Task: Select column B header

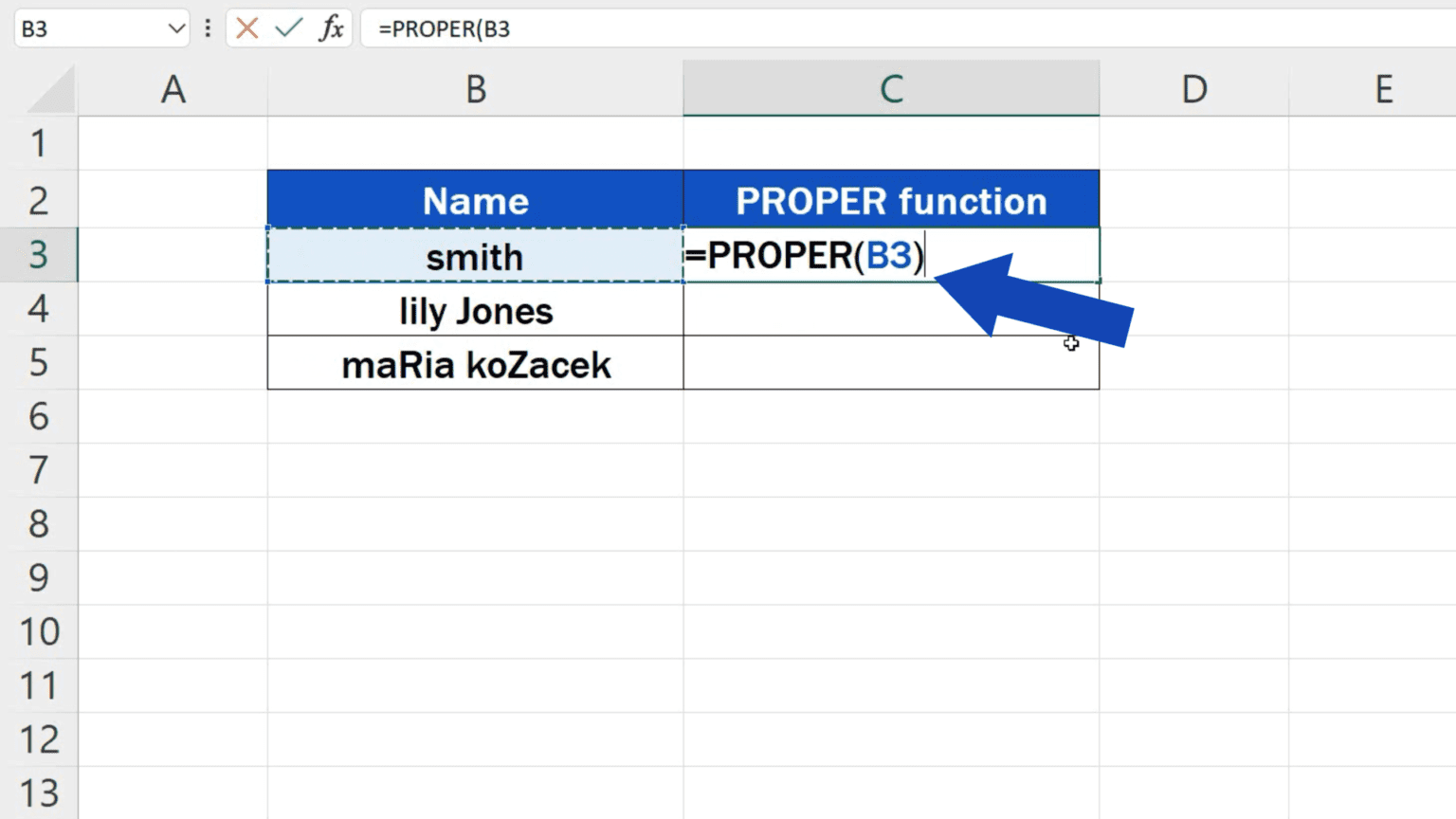Action: 475,88
